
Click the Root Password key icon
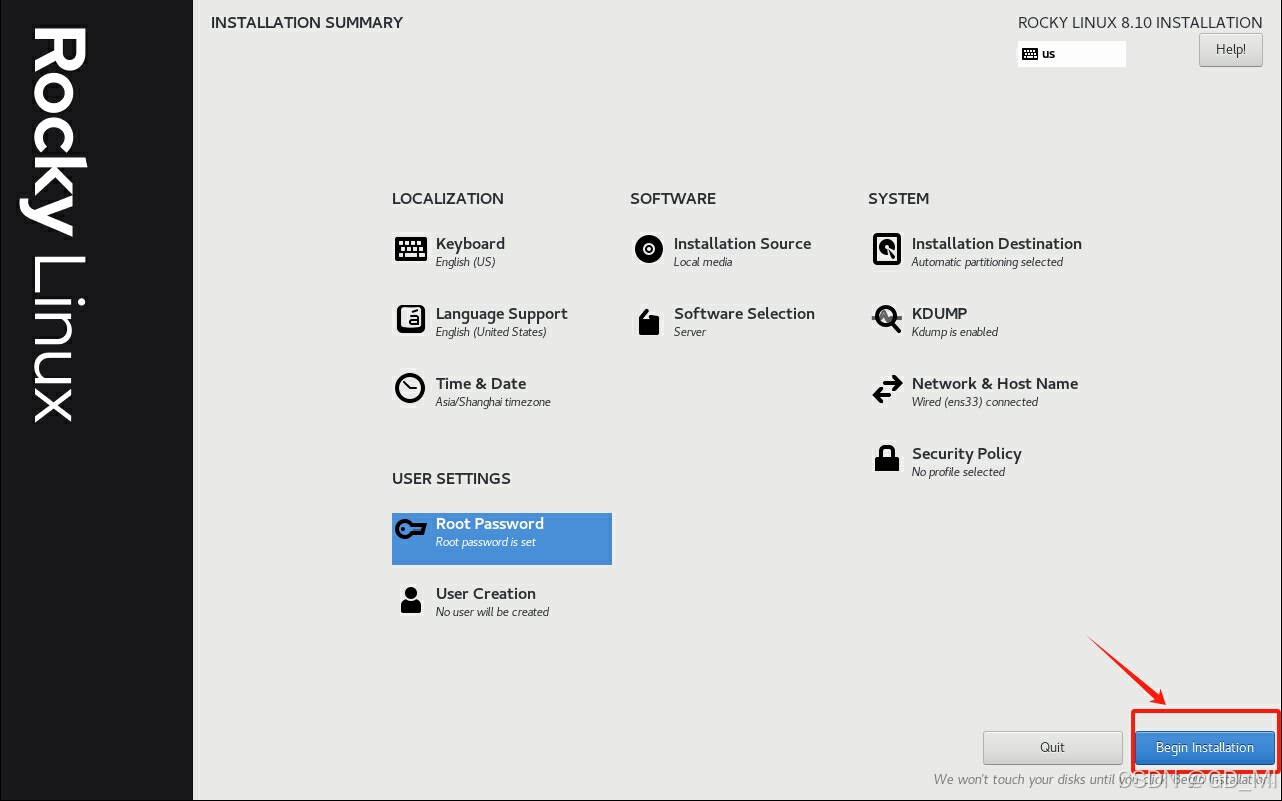[x=411, y=529]
